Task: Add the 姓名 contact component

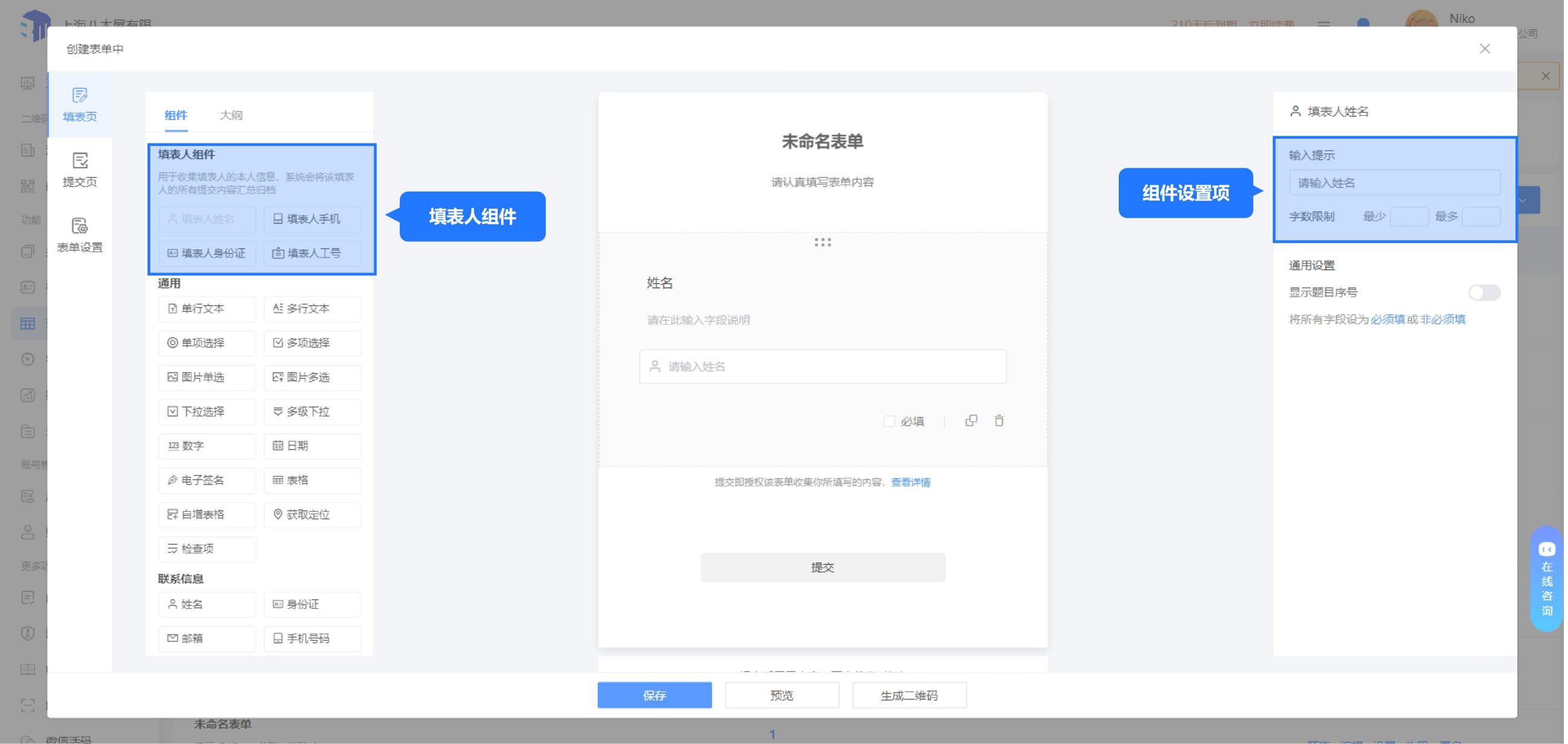Action: click(x=207, y=605)
